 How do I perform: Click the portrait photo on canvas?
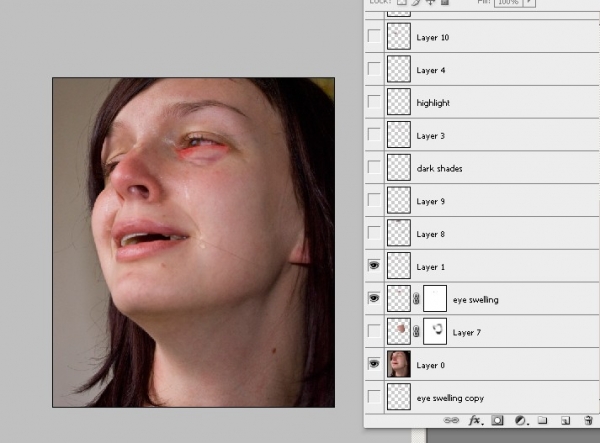(194, 242)
